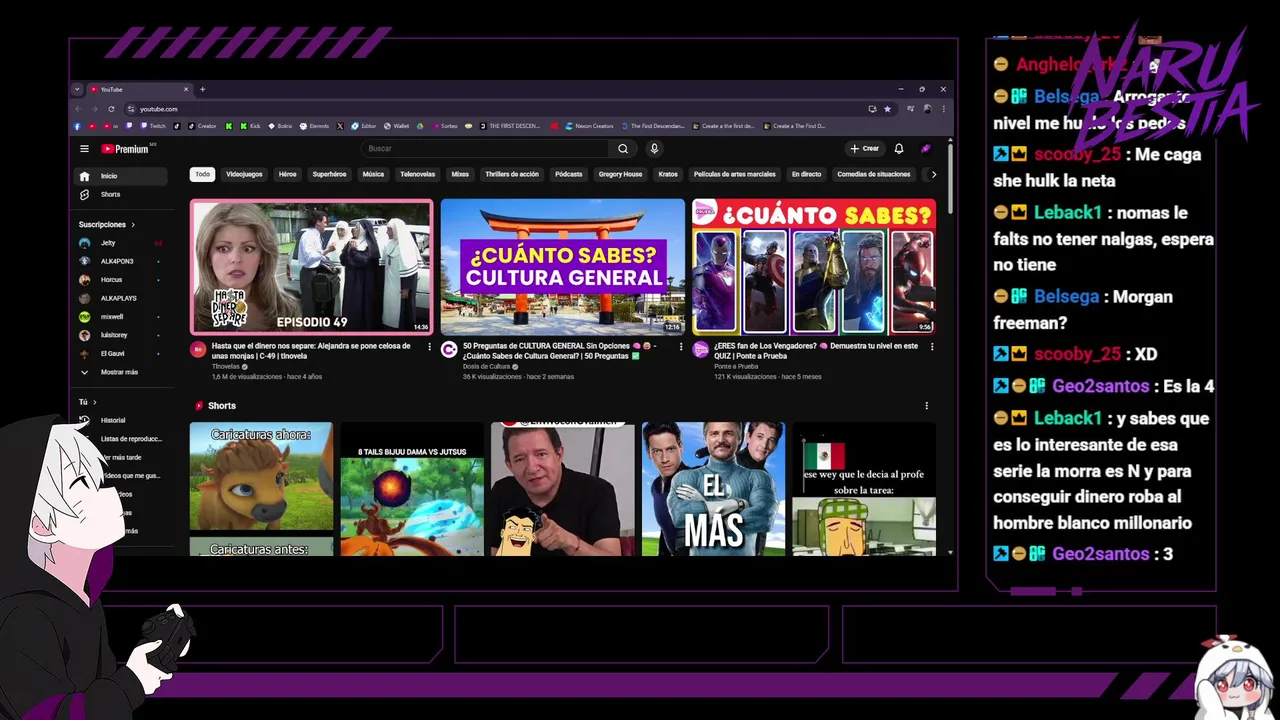The image size is (1280, 720).
Task: Show more filter chips with arrow
Action: 934,174
